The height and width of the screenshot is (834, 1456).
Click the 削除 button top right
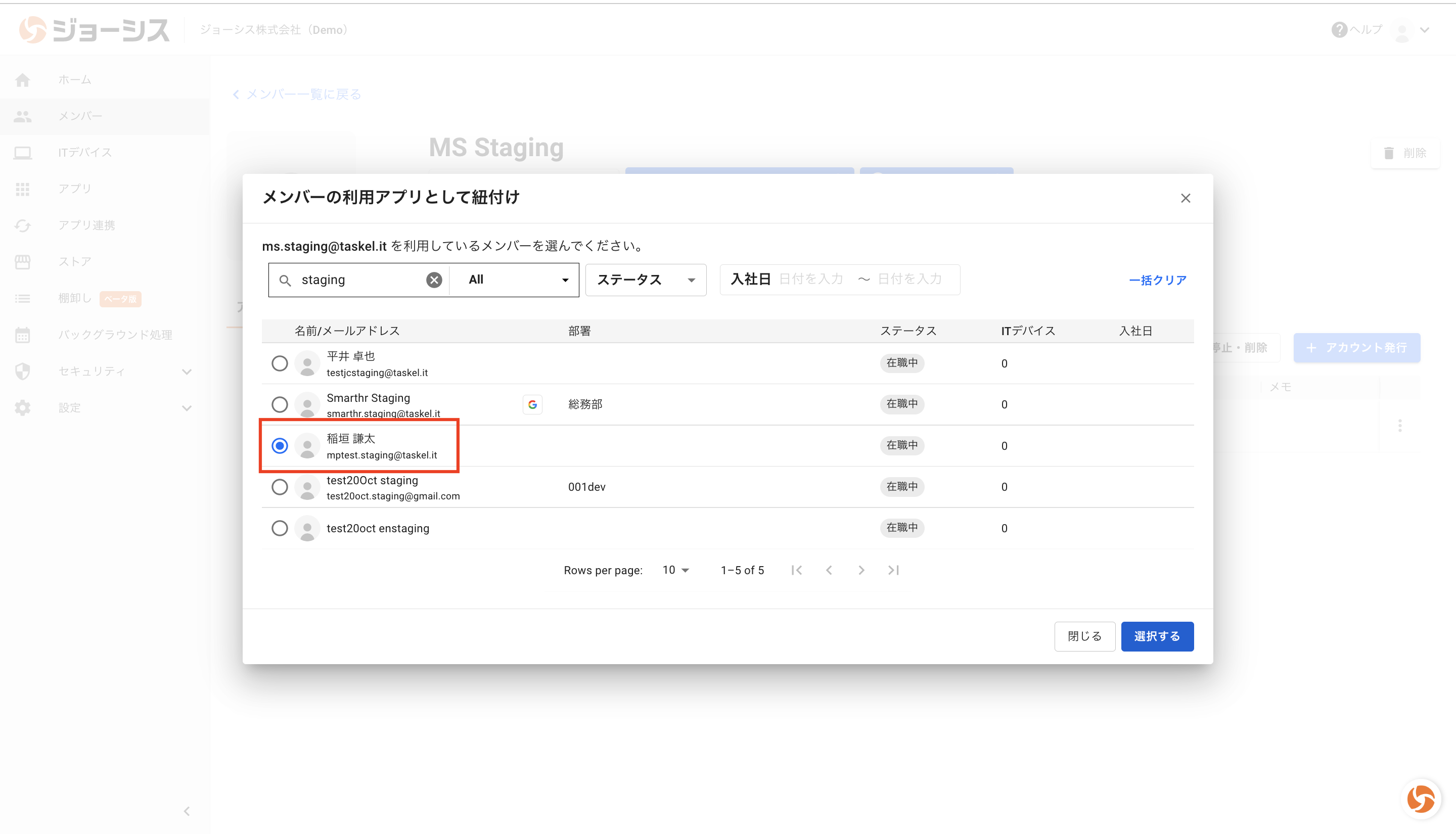(x=1405, y=154)
